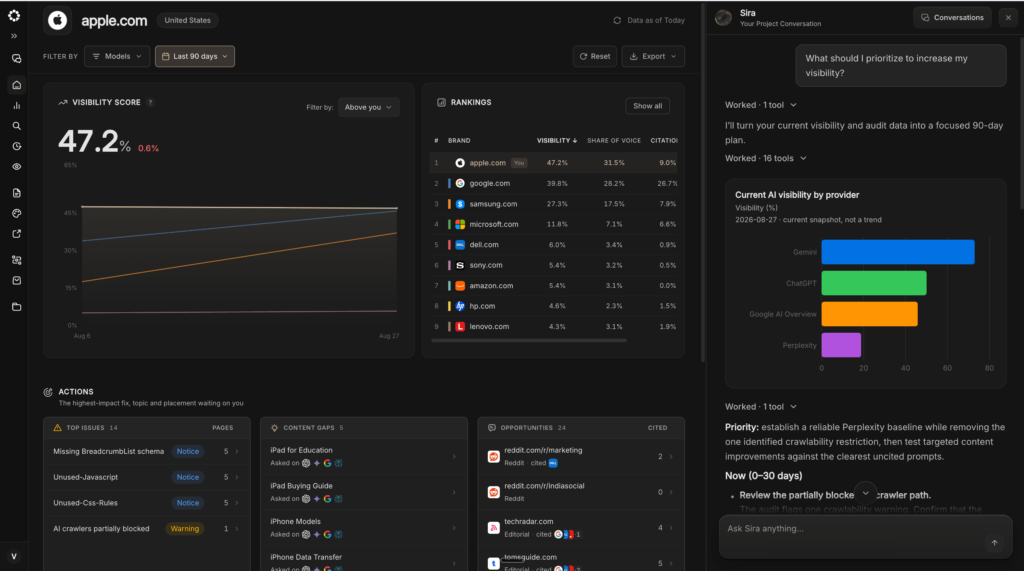Open the reddit.com/r/indiasocial opportunity

581,492
